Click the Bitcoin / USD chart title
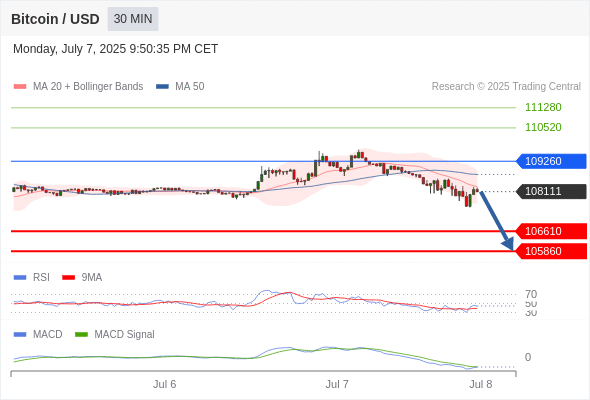The height and width of the screenshot is (400, 590). coord(55,19)
